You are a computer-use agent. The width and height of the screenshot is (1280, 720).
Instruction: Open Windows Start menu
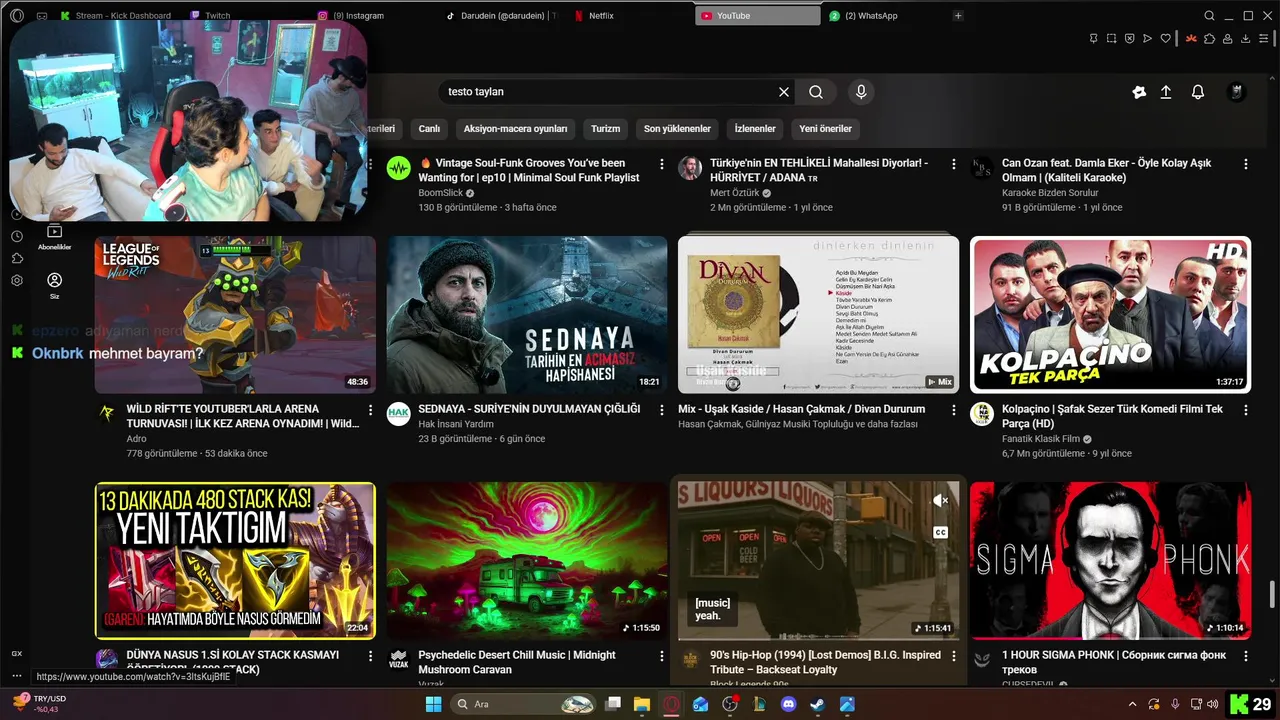[433, 704]
